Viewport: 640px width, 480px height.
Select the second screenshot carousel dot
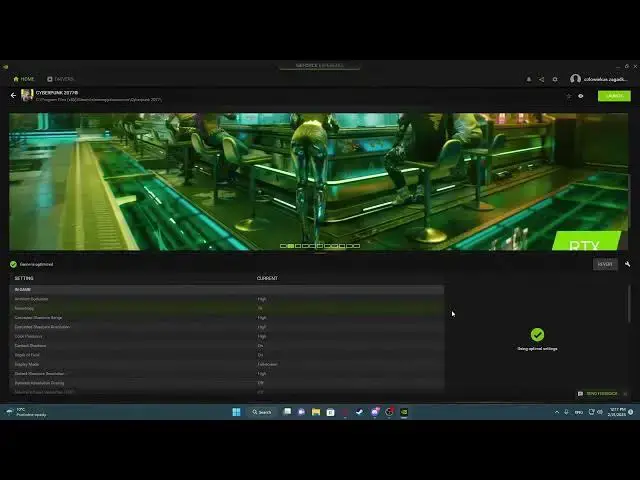coord(291,245)
